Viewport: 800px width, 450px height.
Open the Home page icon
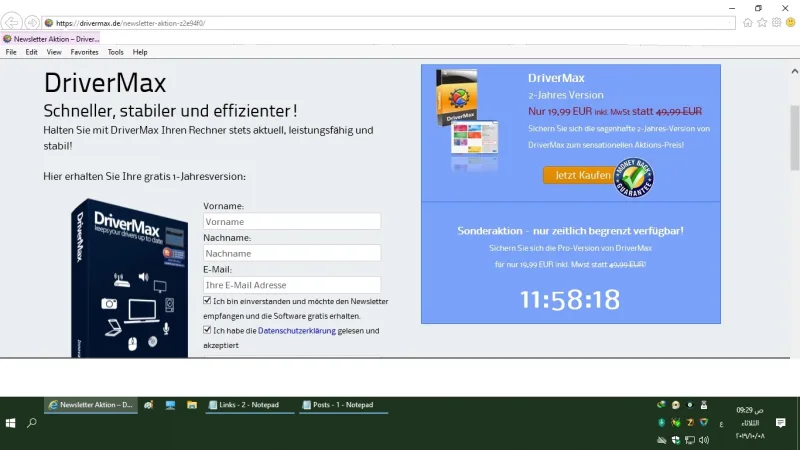(747, 22)
